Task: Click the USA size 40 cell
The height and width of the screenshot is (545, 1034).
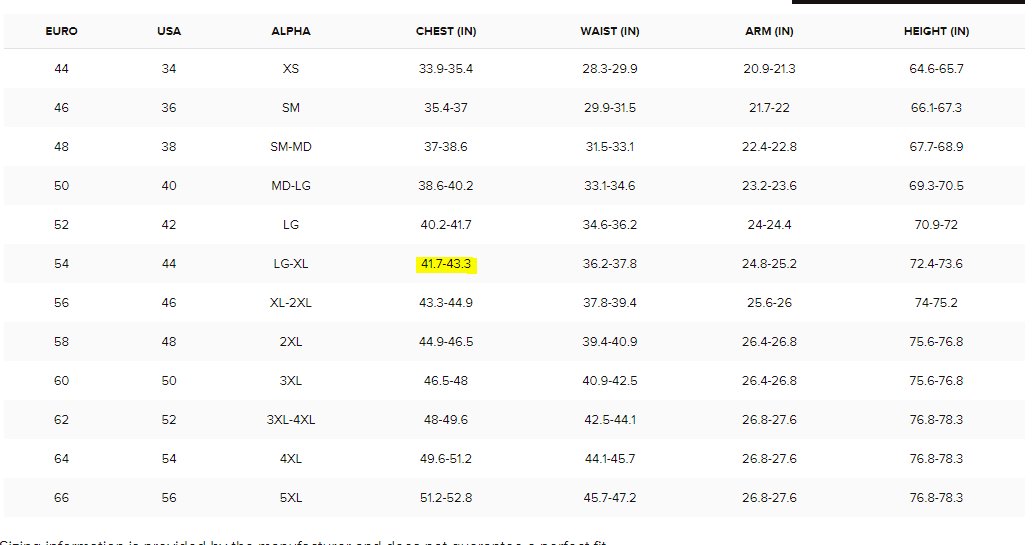Action: tap(169, 186)
